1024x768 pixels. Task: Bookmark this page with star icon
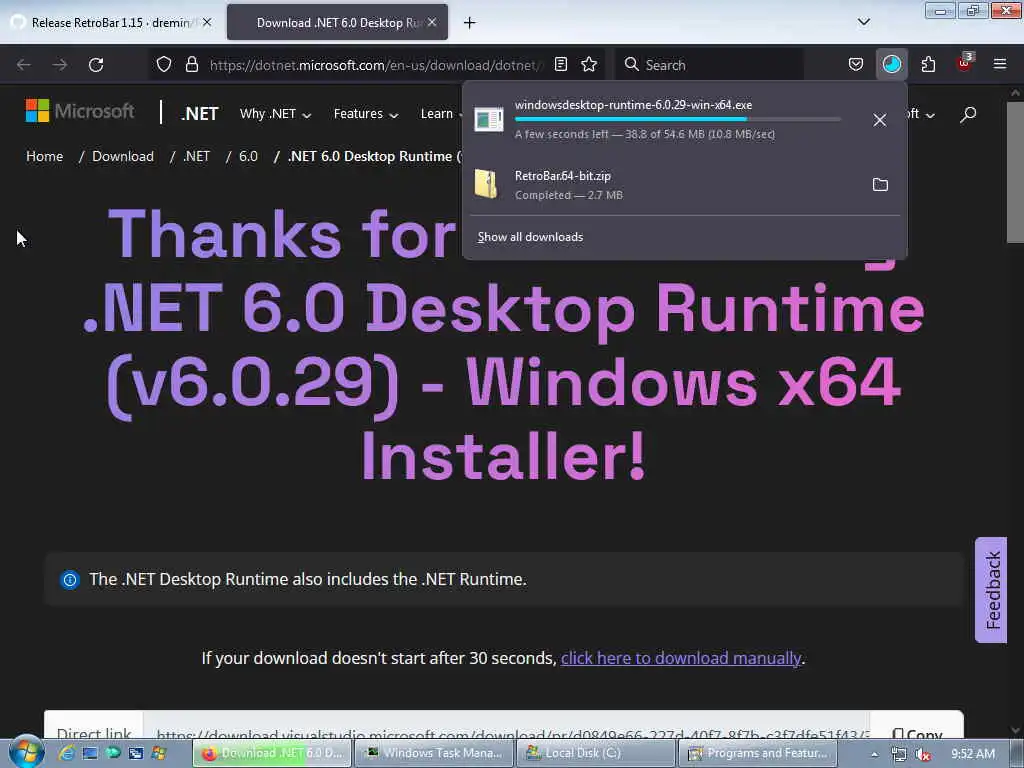pyautogui.click(x=589, y=64)
